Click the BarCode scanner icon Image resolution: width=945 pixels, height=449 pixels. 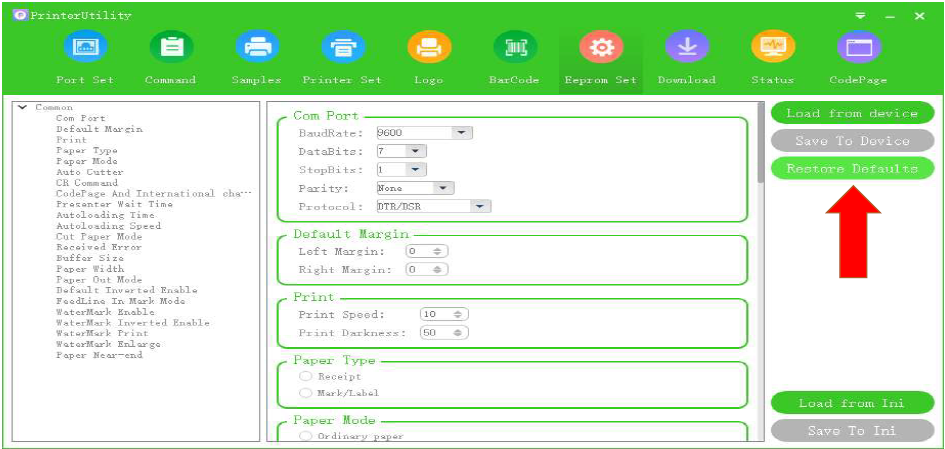coord(515,47)
